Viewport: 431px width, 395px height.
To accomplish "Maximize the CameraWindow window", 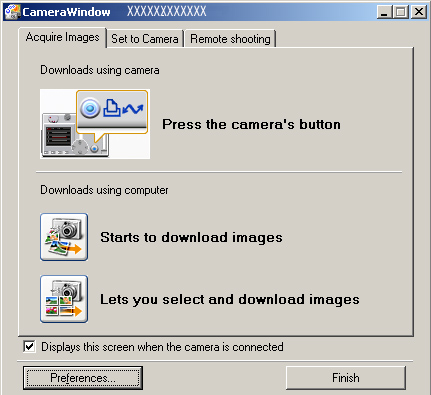I will (401, 12).
